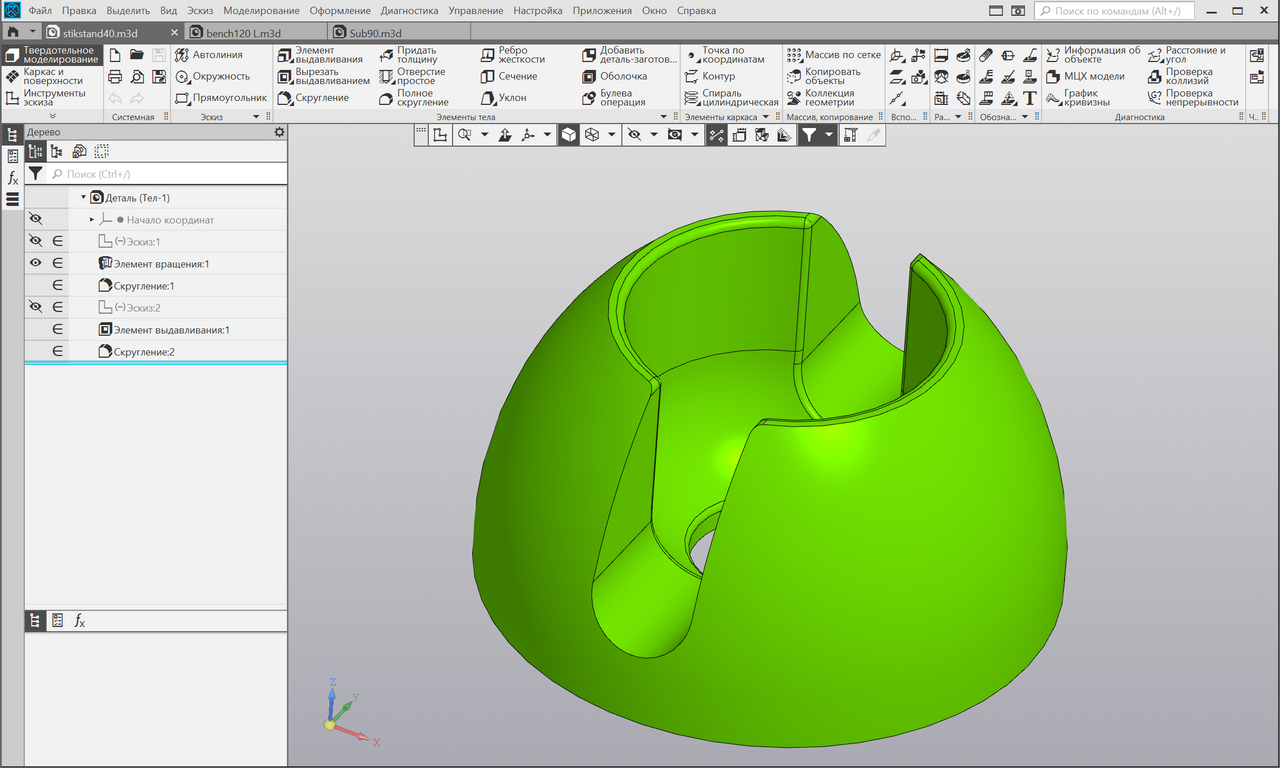Toggle visibility of Начало координат
1280x768 pixels.
[x=35, y=219]
